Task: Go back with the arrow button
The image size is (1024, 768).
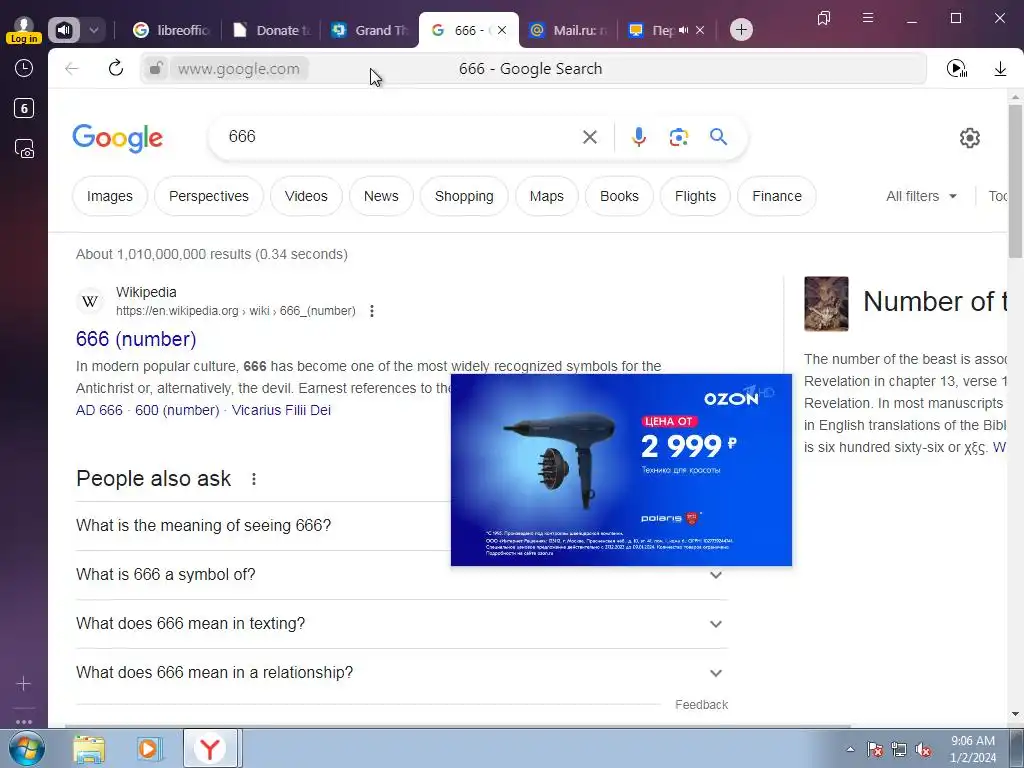Action: pyautogui.click(x=72, y=69)
